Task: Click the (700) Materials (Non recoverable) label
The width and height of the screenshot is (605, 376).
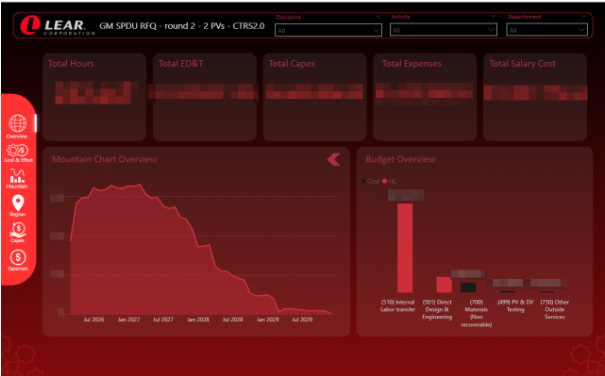Action: [477, 313]
